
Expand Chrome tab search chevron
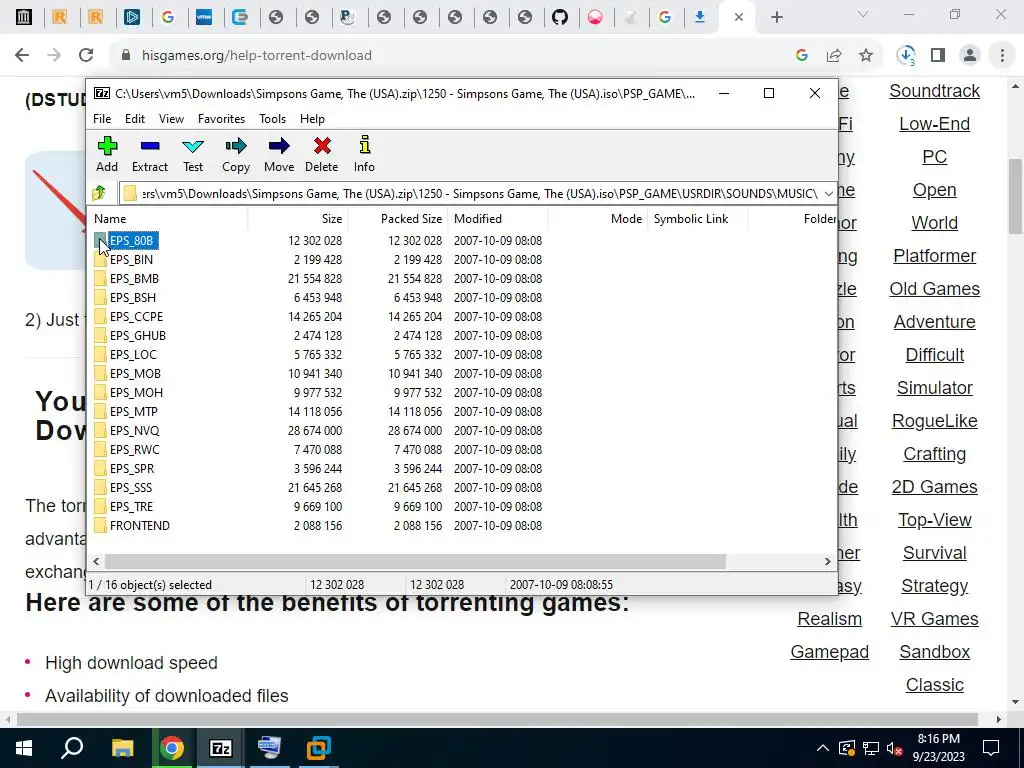pos(863,14)
